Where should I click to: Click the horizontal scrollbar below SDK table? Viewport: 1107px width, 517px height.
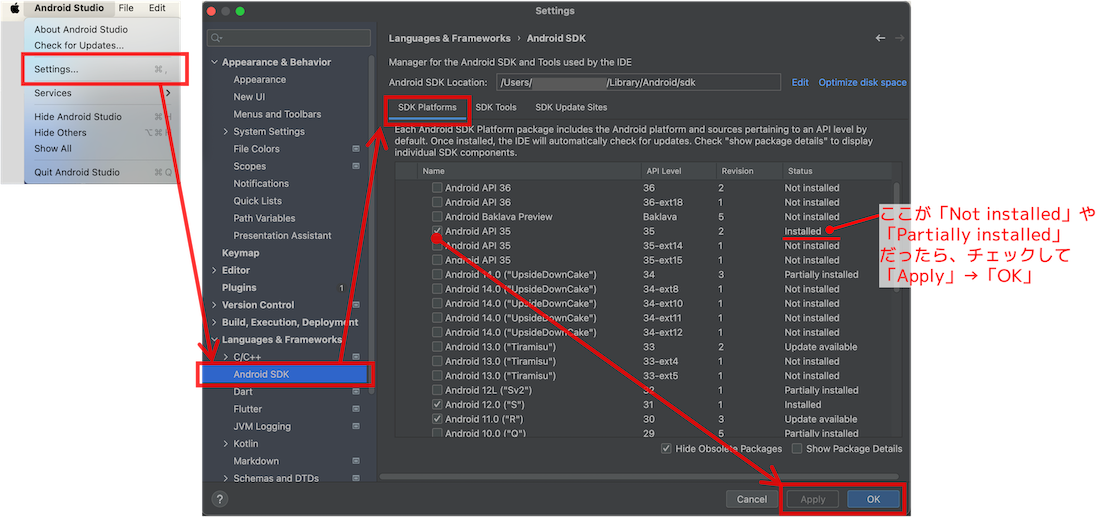point(639,477)
